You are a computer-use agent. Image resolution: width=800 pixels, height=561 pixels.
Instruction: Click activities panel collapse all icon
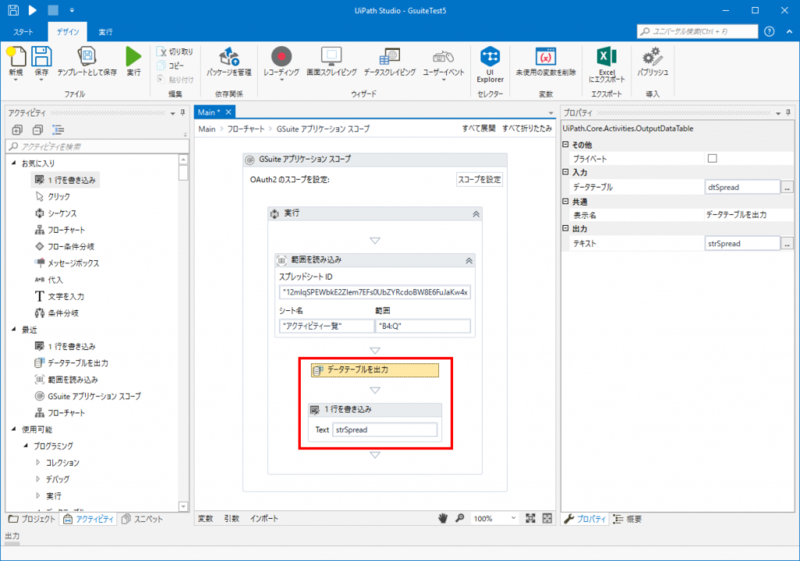38,130
